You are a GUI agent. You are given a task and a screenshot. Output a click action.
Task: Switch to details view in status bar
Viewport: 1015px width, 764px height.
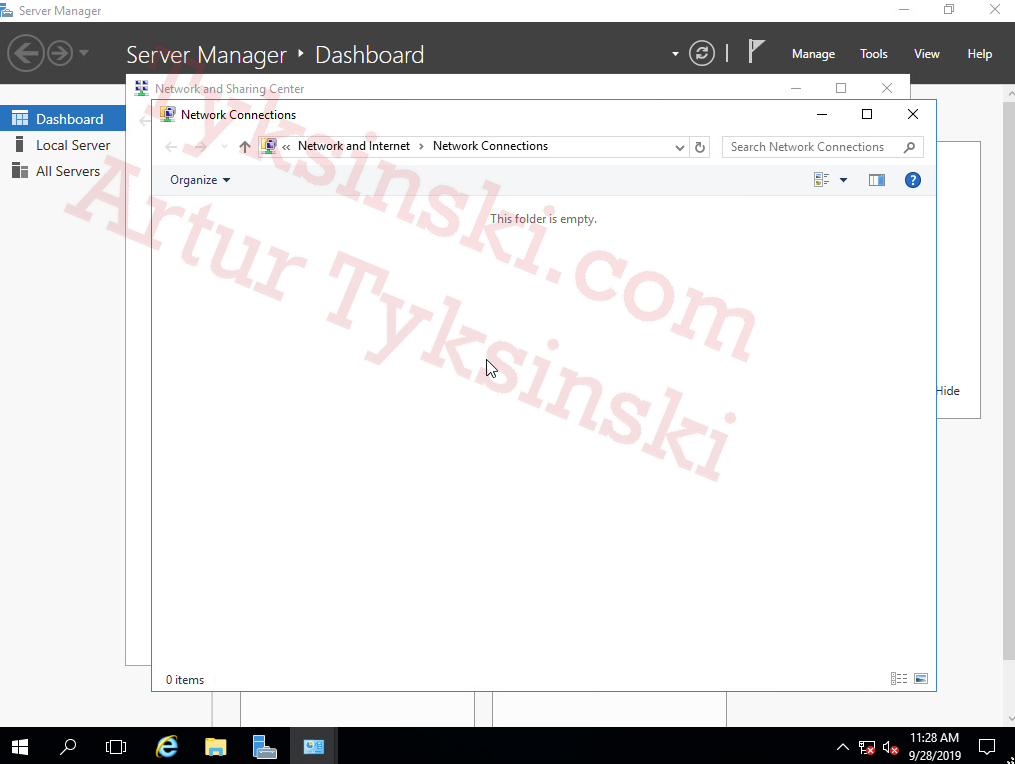click(x=898, y=679)
